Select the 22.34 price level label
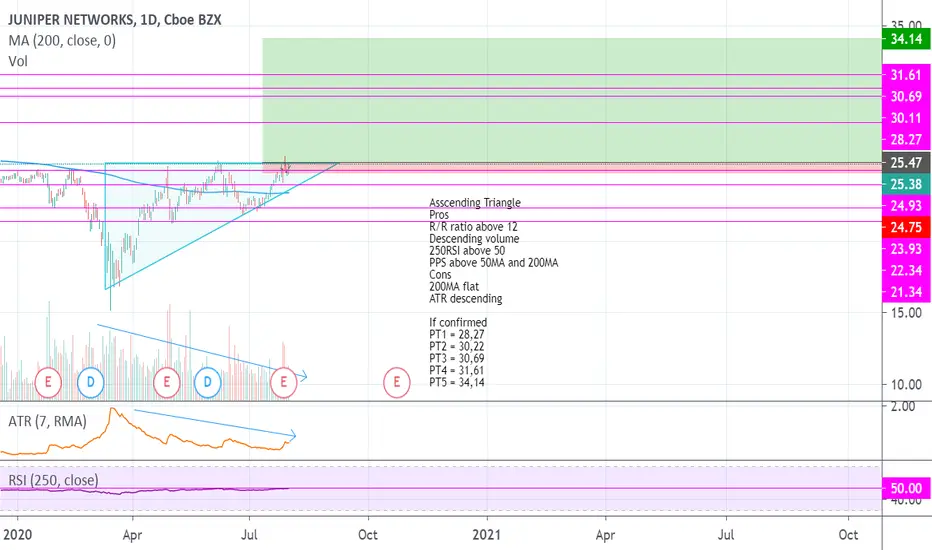Screen dimensions: 932x550 click(906, 271)
